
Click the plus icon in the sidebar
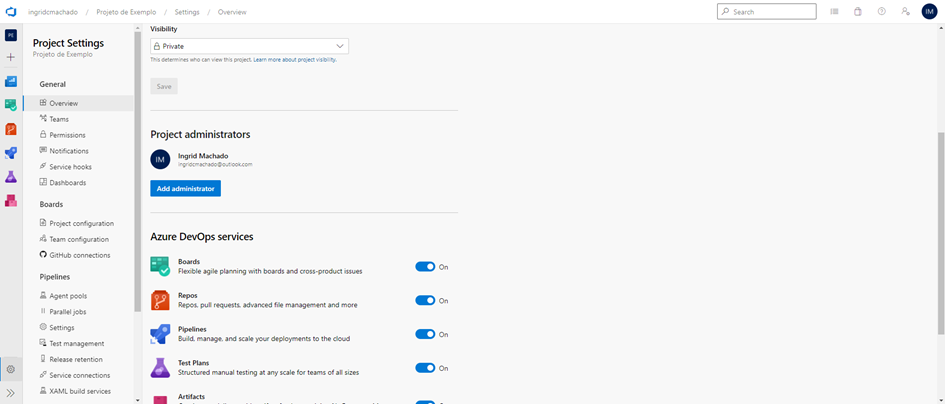tap(11, 57)
